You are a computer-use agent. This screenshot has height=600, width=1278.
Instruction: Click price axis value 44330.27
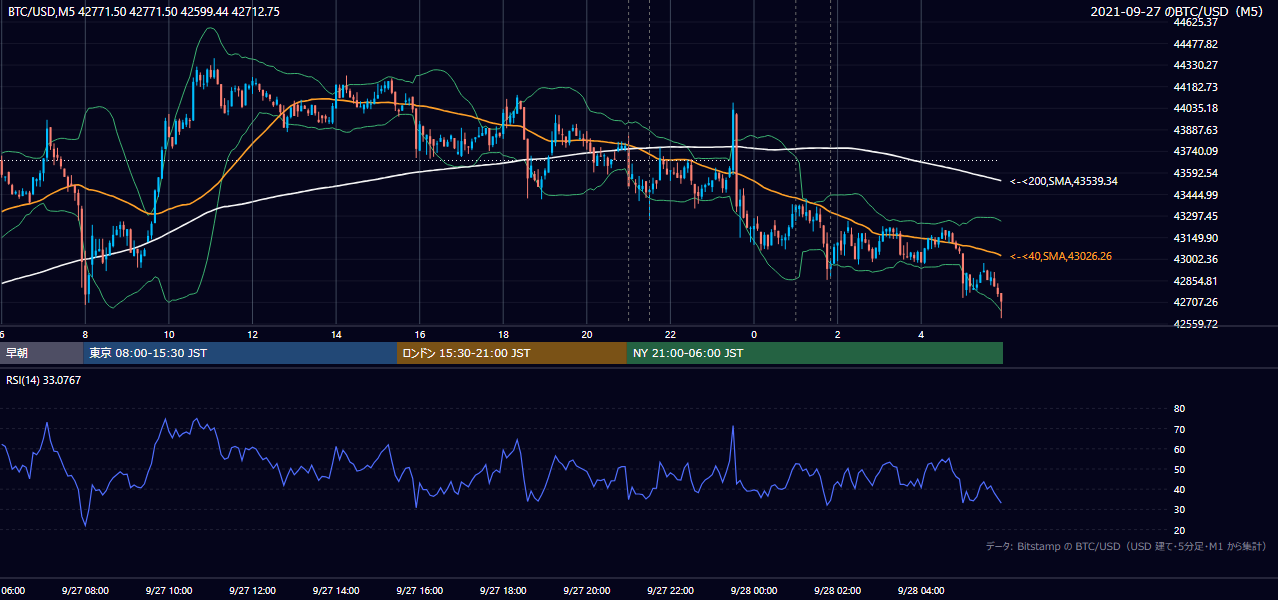(1196, 65)
